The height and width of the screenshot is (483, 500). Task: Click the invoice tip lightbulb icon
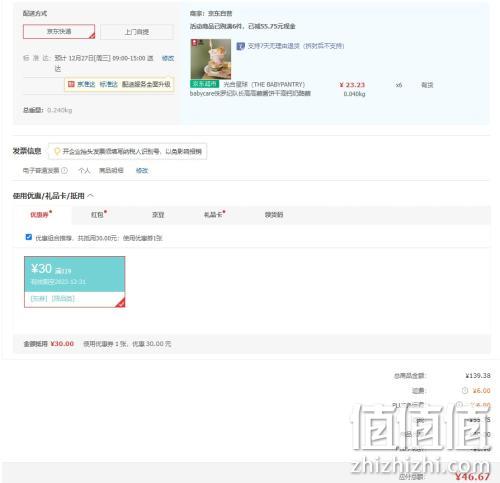[57, 151]
